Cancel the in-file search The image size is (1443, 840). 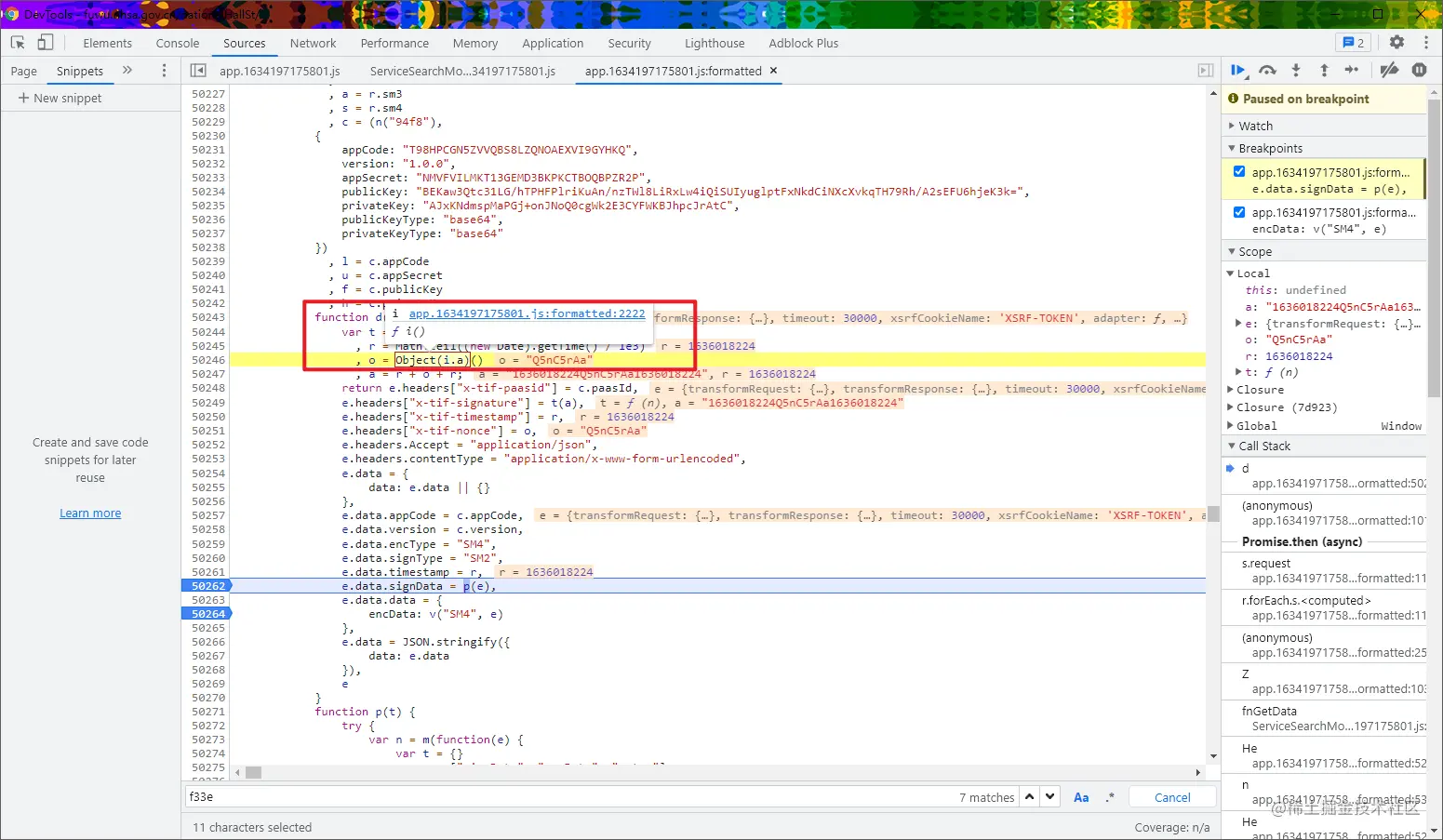[x=1172, y=797]
